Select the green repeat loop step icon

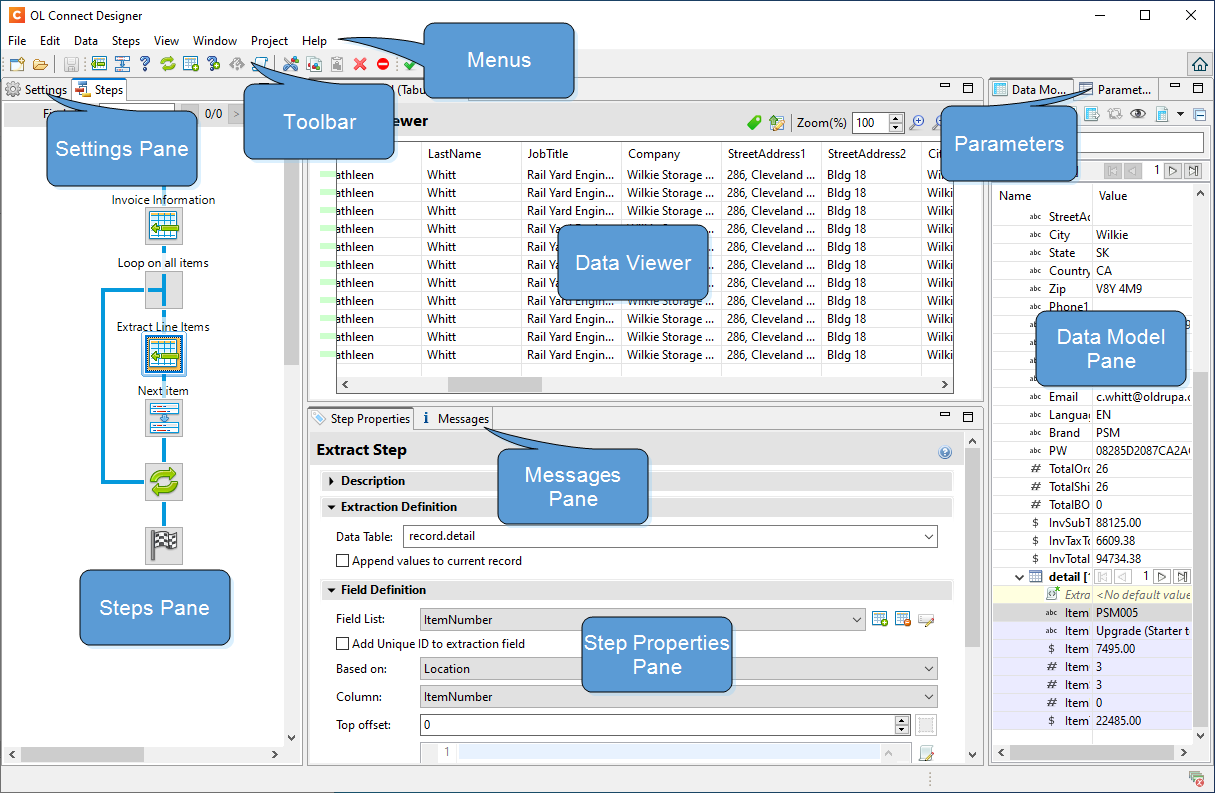[x=163, y=482]
